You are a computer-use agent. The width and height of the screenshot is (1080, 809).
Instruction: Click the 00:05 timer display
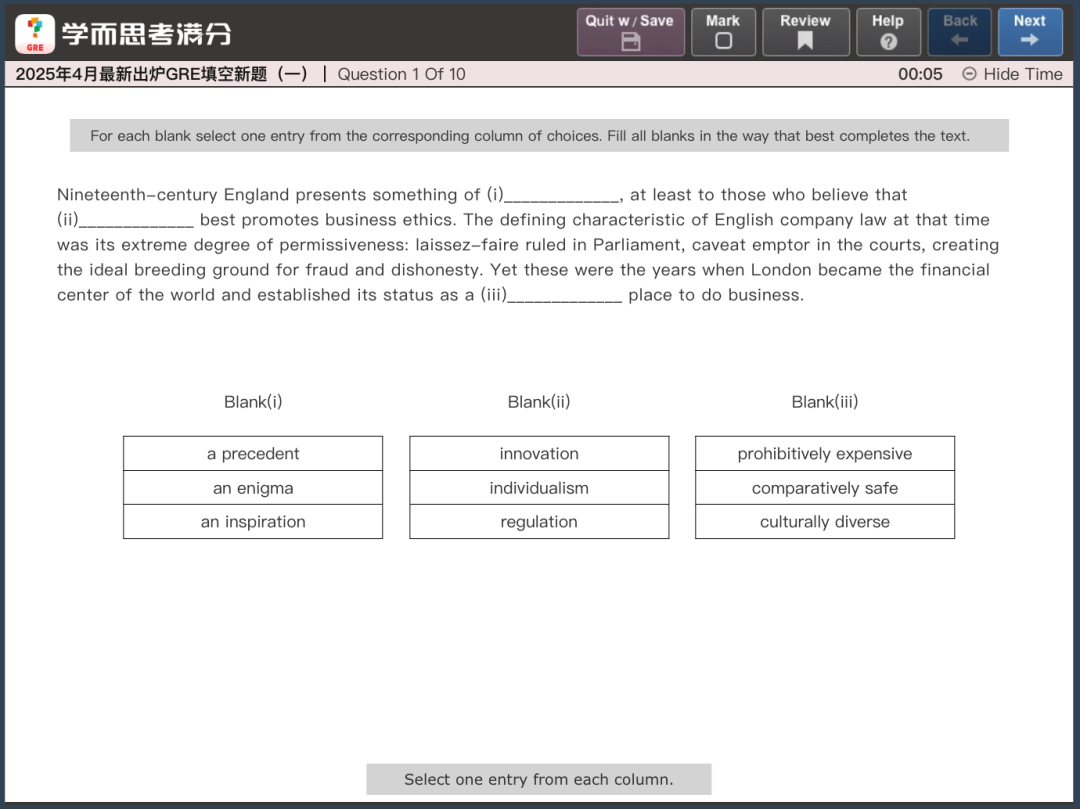[920, 74]
